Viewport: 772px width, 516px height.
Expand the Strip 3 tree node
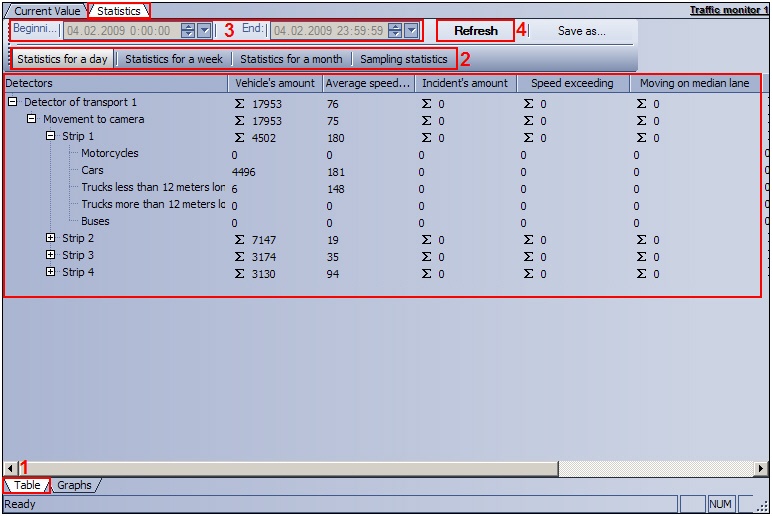point(50,255)
